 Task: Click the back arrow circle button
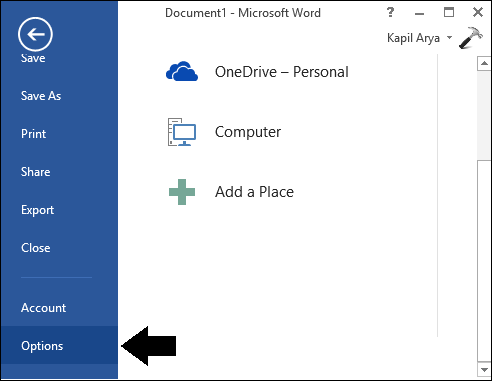point(35,34)
